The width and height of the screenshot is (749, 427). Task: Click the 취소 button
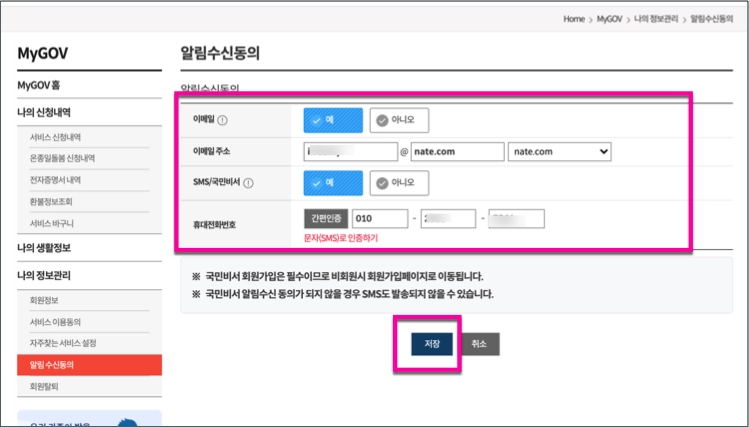pos(480,344)
